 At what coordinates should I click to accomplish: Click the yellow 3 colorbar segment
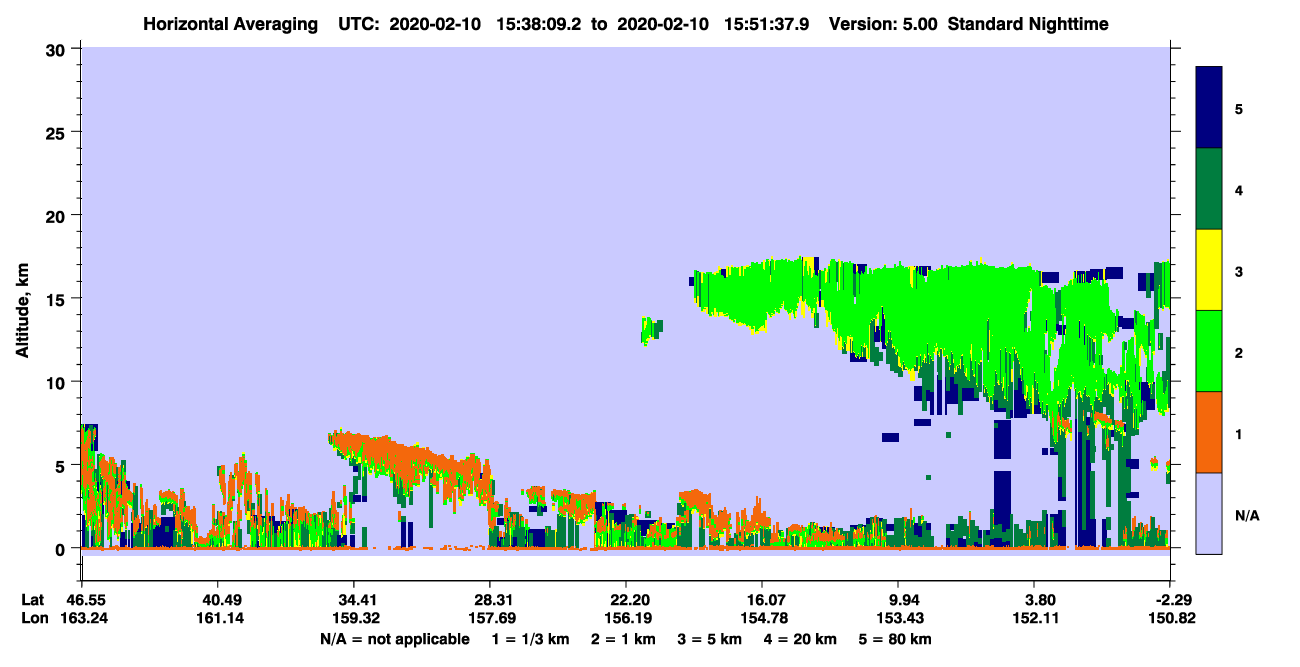[1209, 270]
